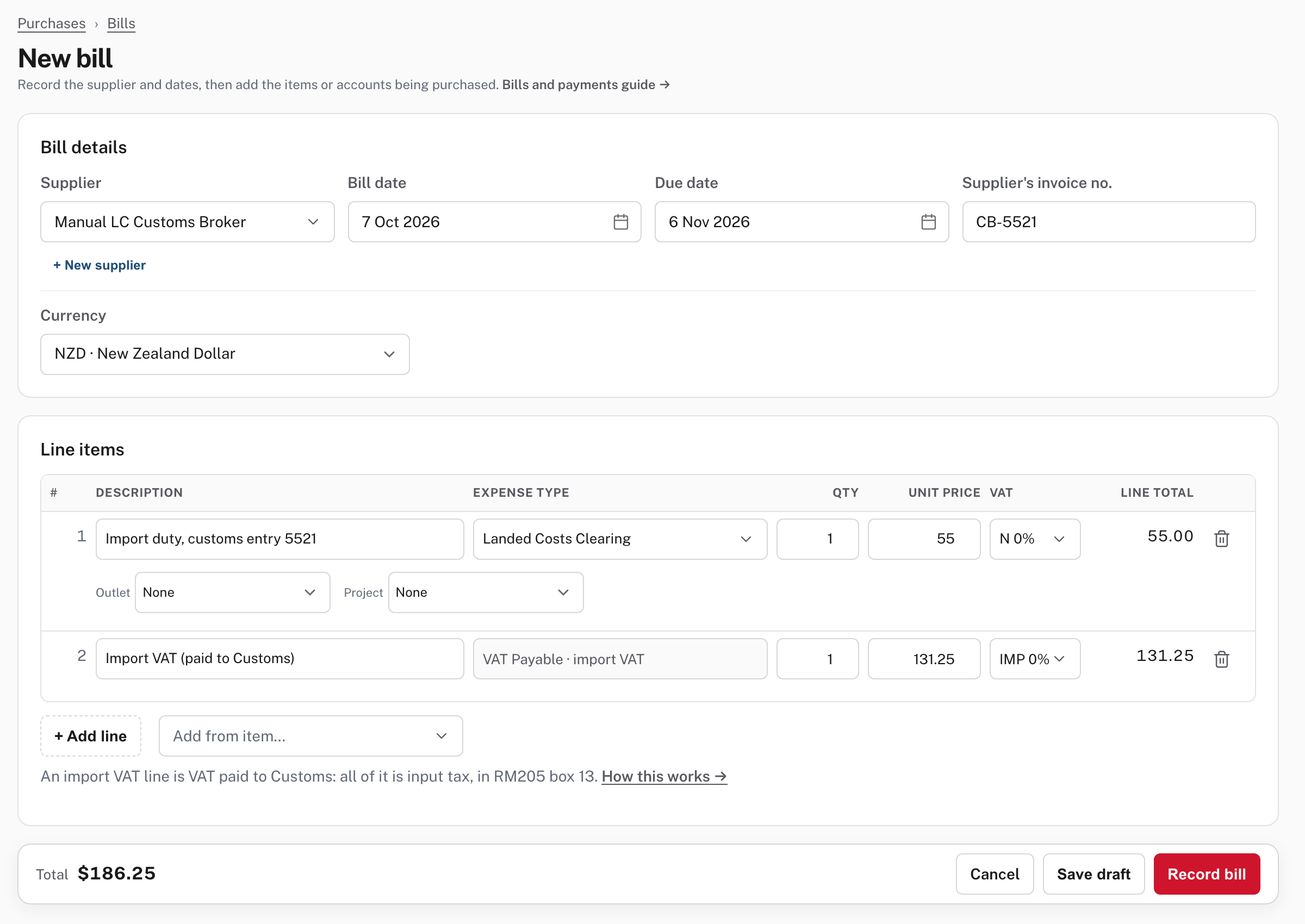Change the N 0% VAT rate selector

[1034, 539]
